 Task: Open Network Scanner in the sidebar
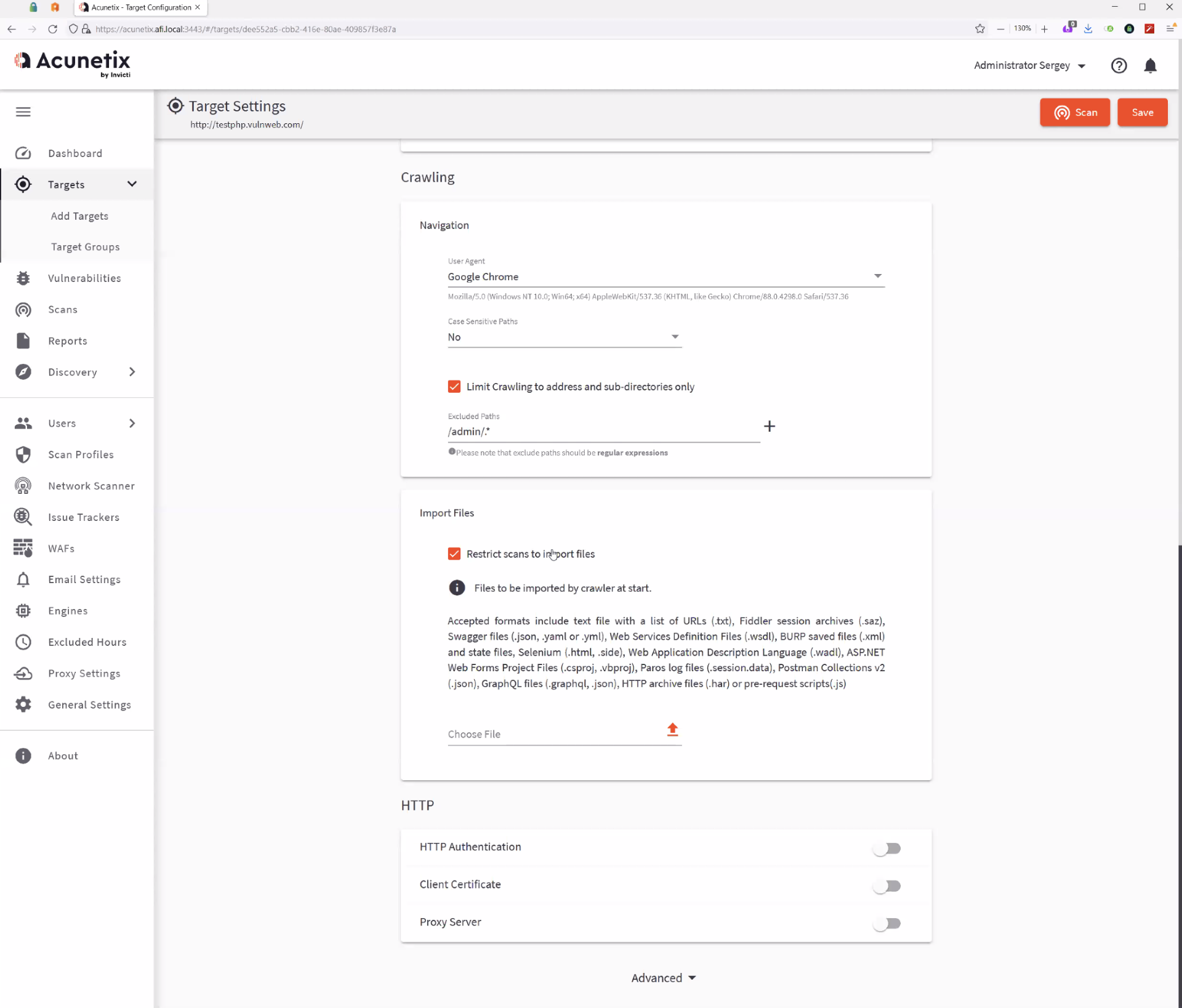point(91,486)
